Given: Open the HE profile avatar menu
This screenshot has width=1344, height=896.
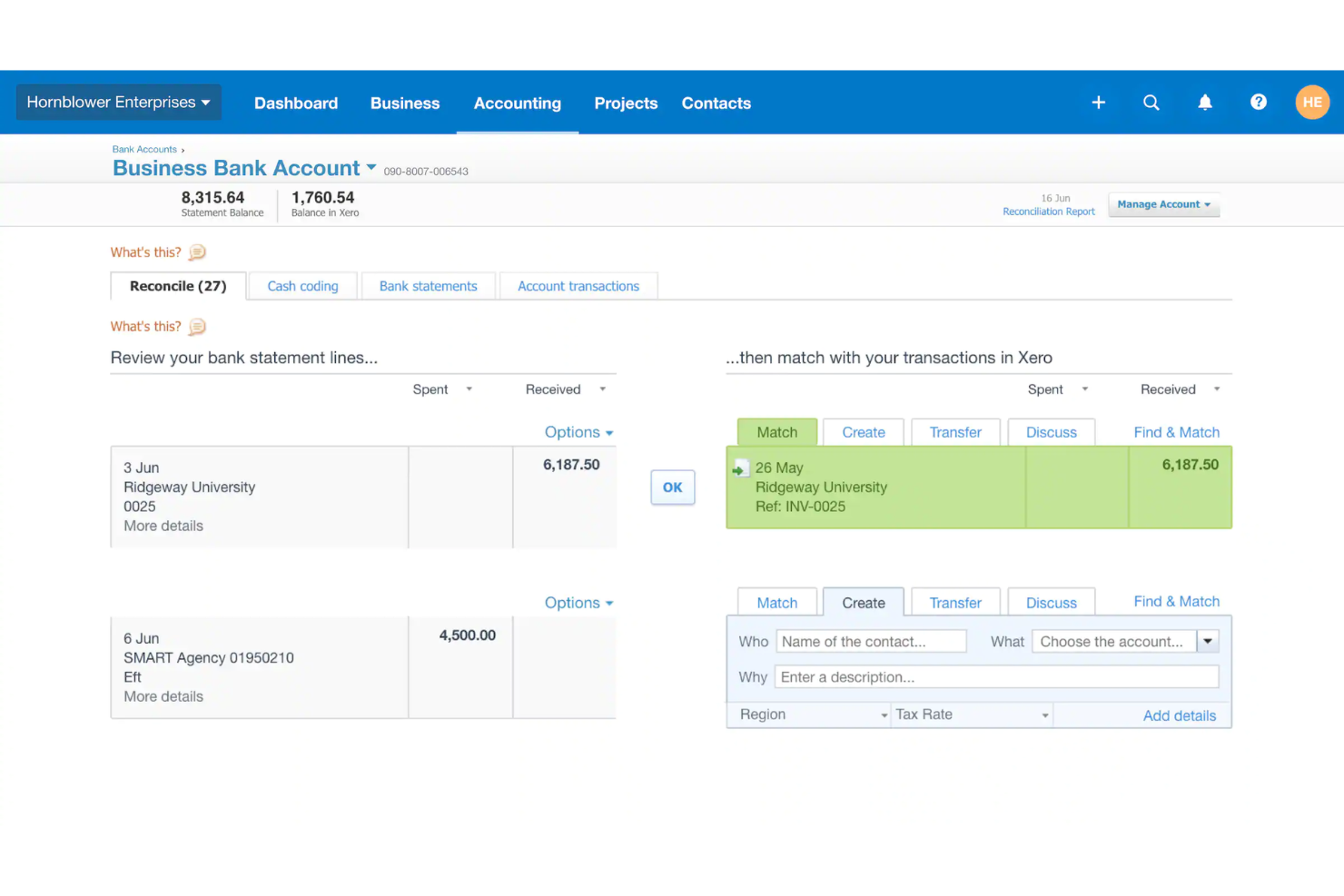Looking at the screenshot, I should 1312,102.
